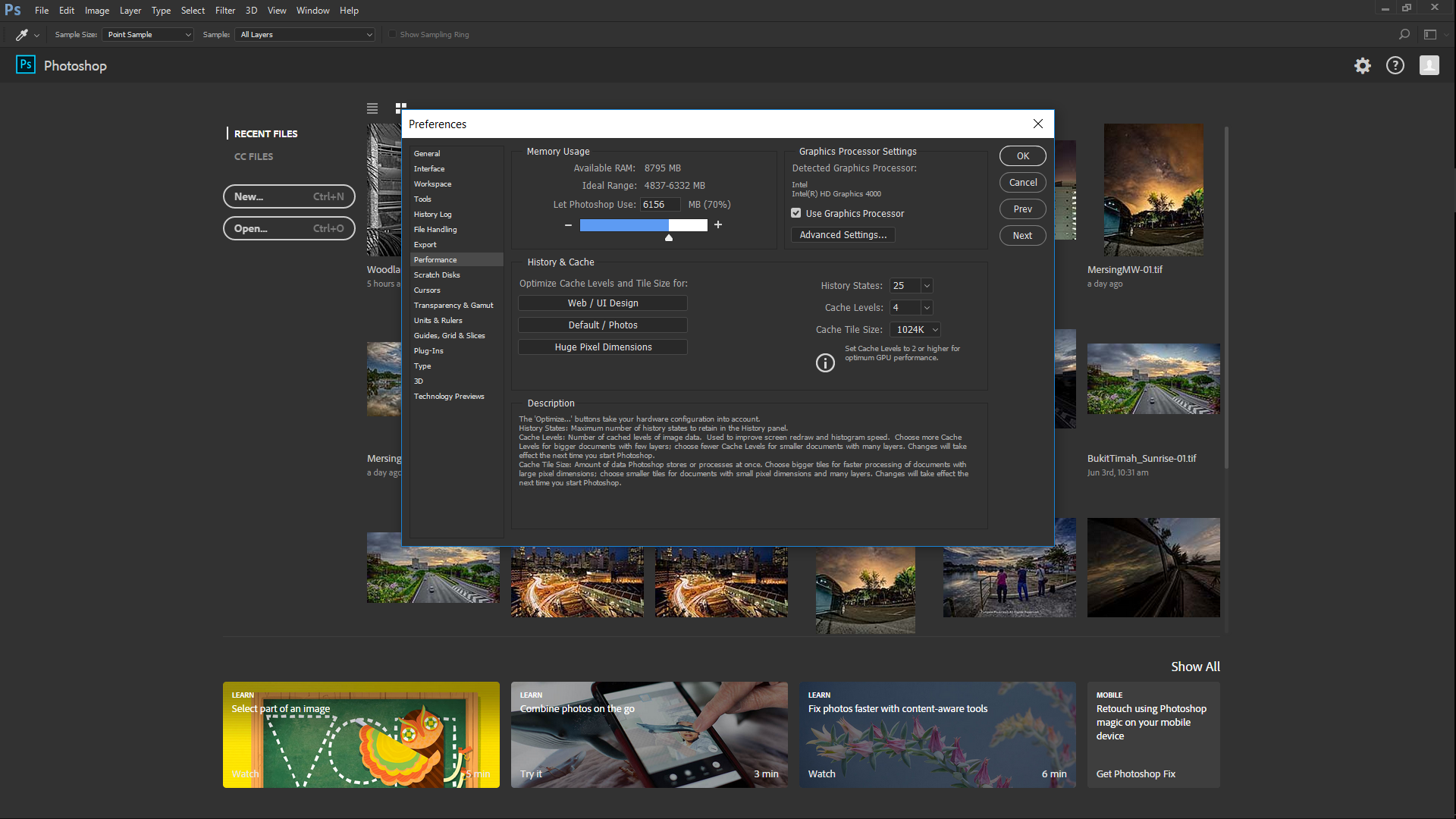
Task: Switch to CC FILES list
Action: point(253,156)
